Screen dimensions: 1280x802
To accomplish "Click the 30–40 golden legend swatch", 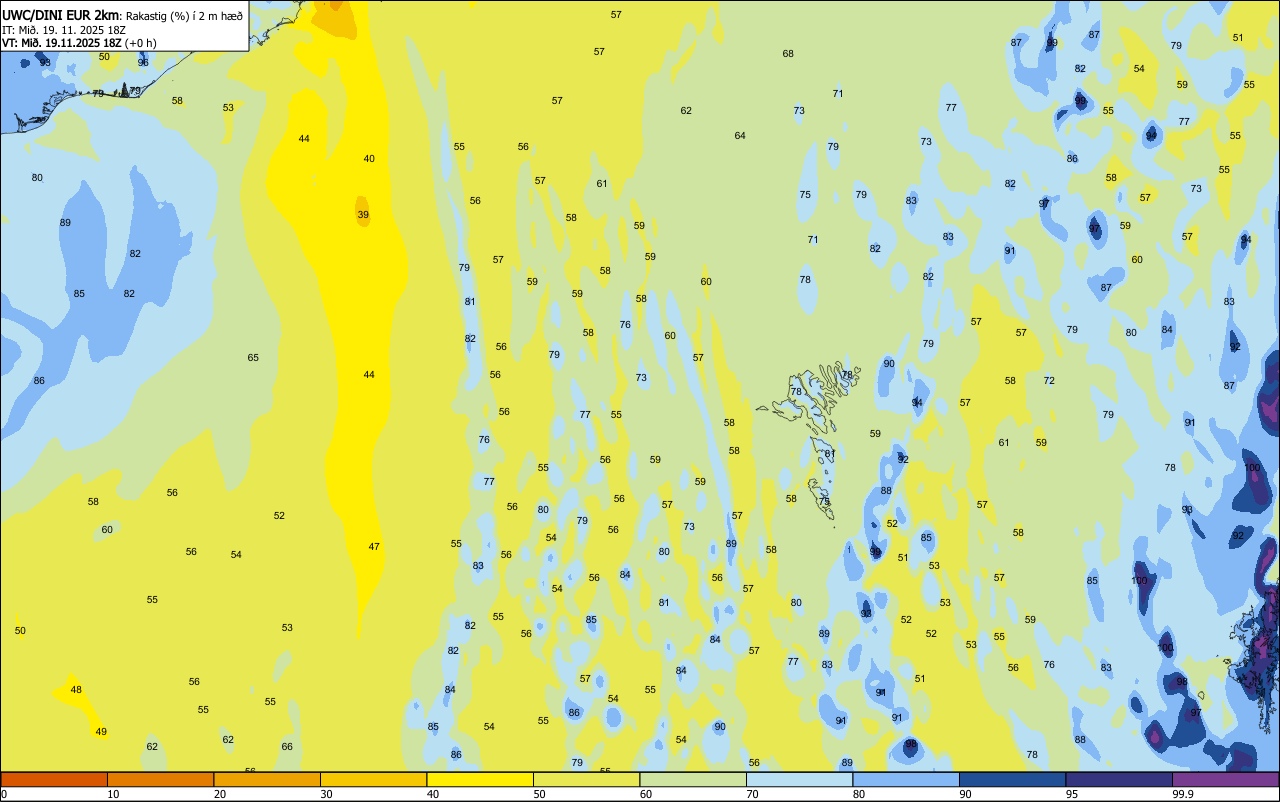I will tap(373, 779).
